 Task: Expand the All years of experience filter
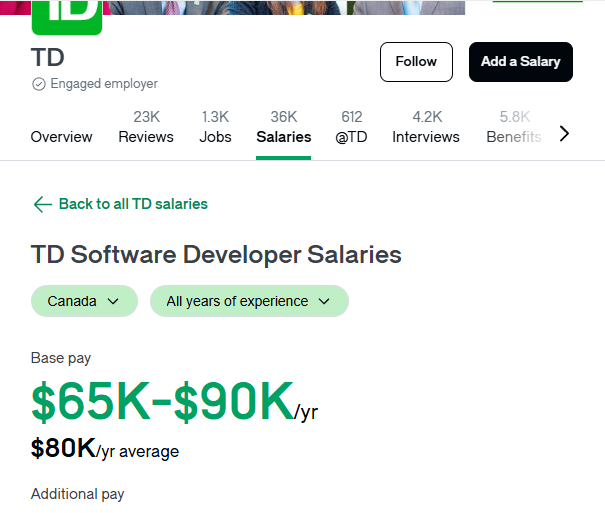(249, 301)
